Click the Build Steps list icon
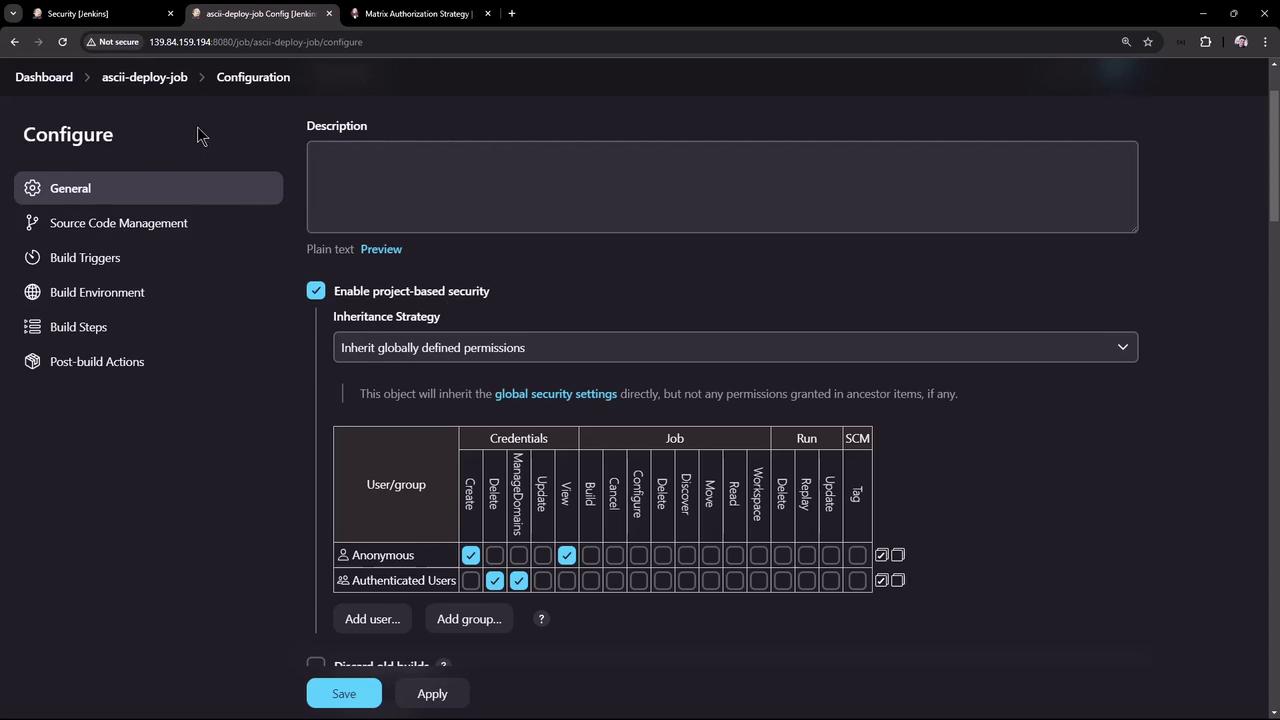 pyautogui.click(x=32, y=327)
